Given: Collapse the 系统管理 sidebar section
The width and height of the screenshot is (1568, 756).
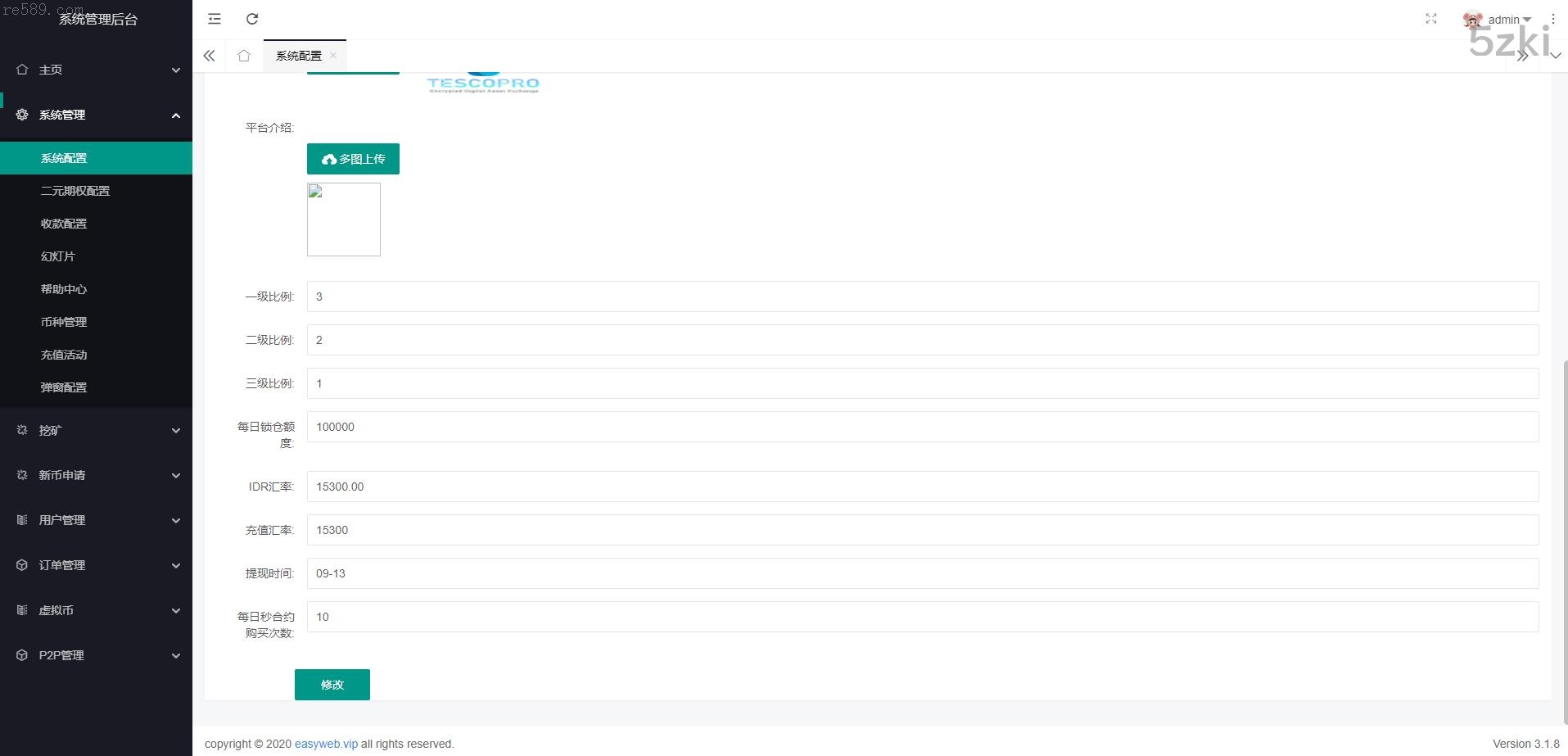Looking at the screenshot, I should (x=96, y=115).
